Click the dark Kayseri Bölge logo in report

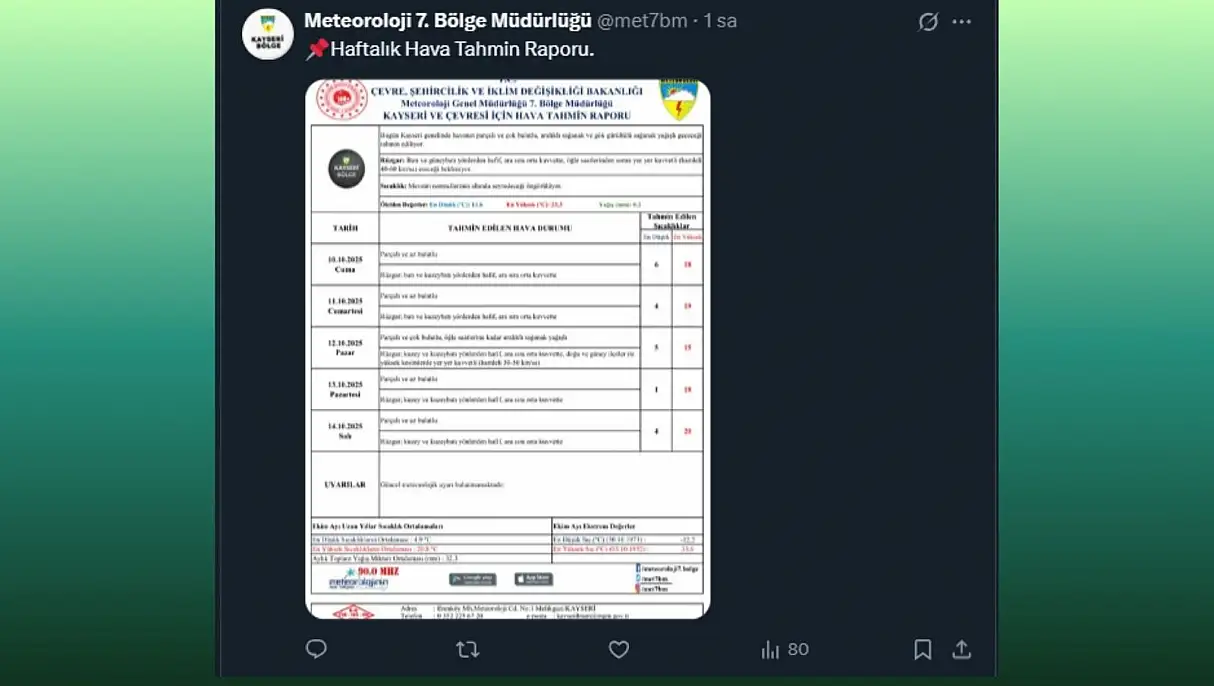click(346, 168)
